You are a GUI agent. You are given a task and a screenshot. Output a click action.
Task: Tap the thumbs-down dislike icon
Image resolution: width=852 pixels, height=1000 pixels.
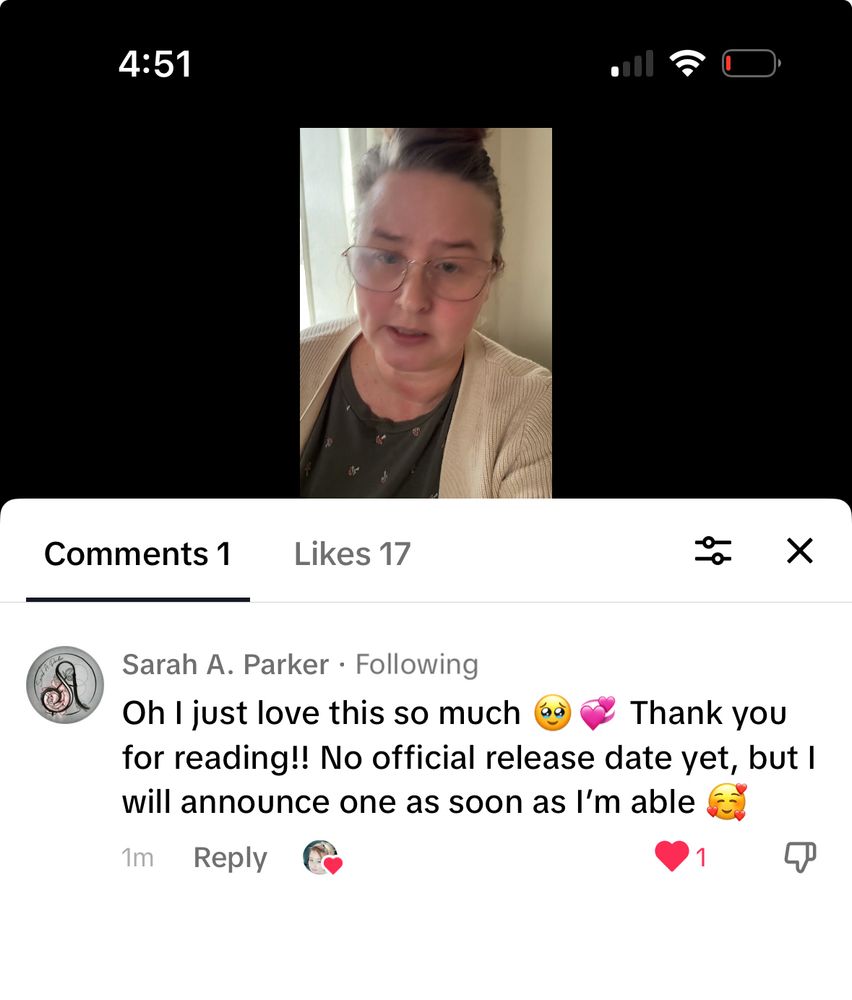[x=800, y=857]
